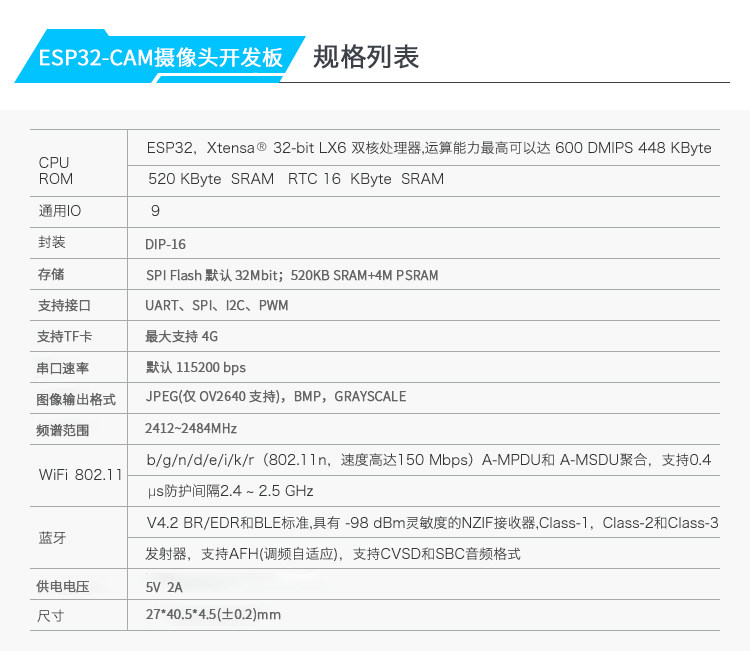The width and height of the screenshot is (750, 651).
Task: Select the 频谱范围 label
Action: (x=63, y=430)
